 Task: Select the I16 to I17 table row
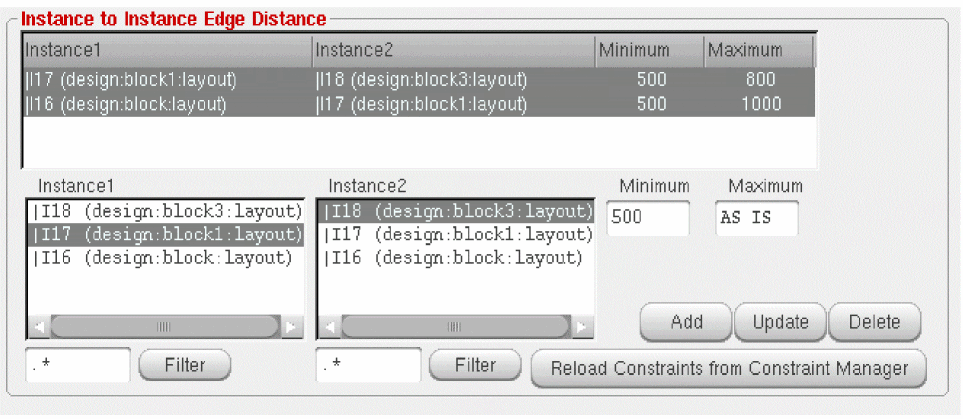tap(418, 104)
